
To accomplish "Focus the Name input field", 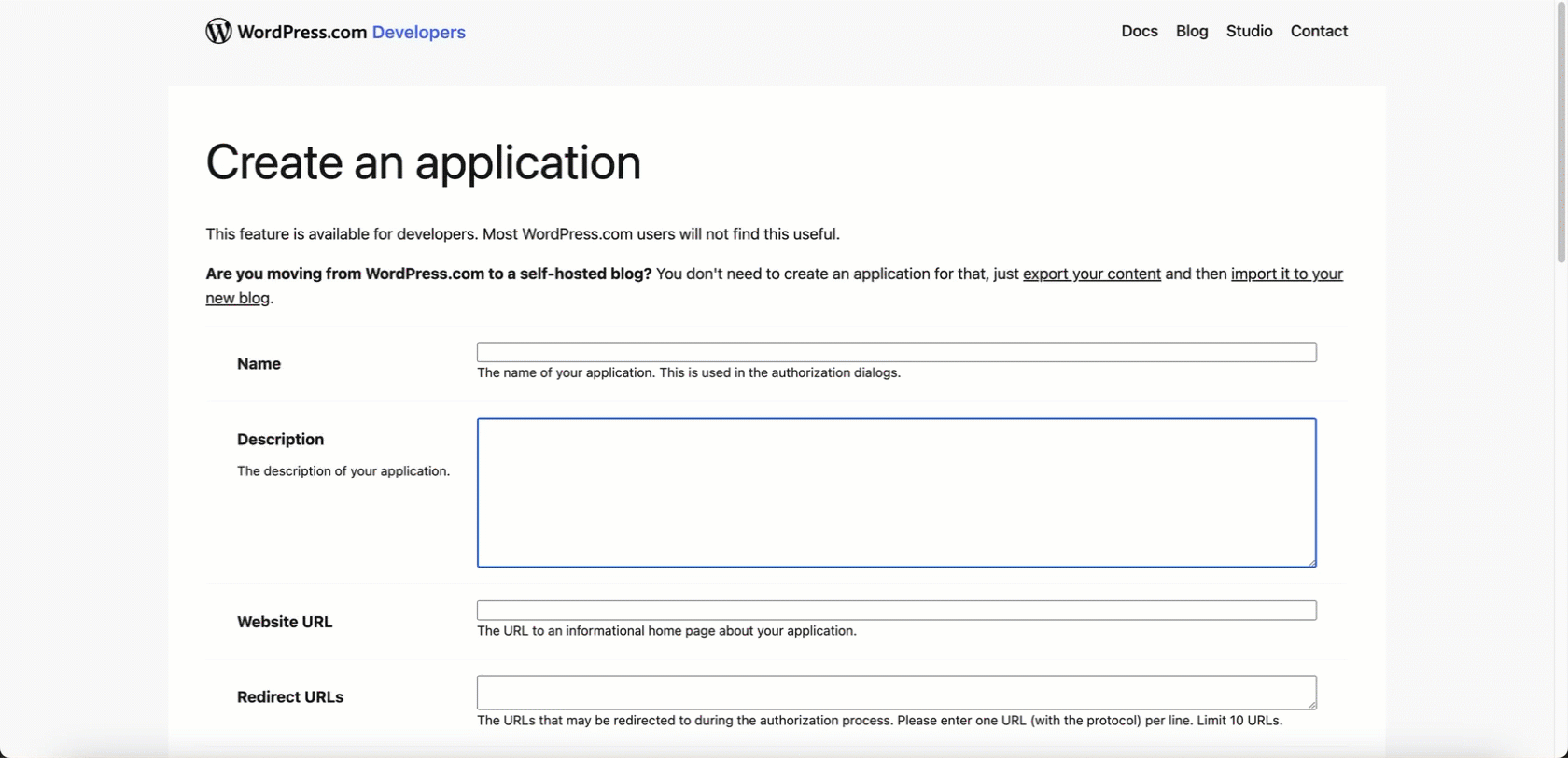I will [897, 352].
